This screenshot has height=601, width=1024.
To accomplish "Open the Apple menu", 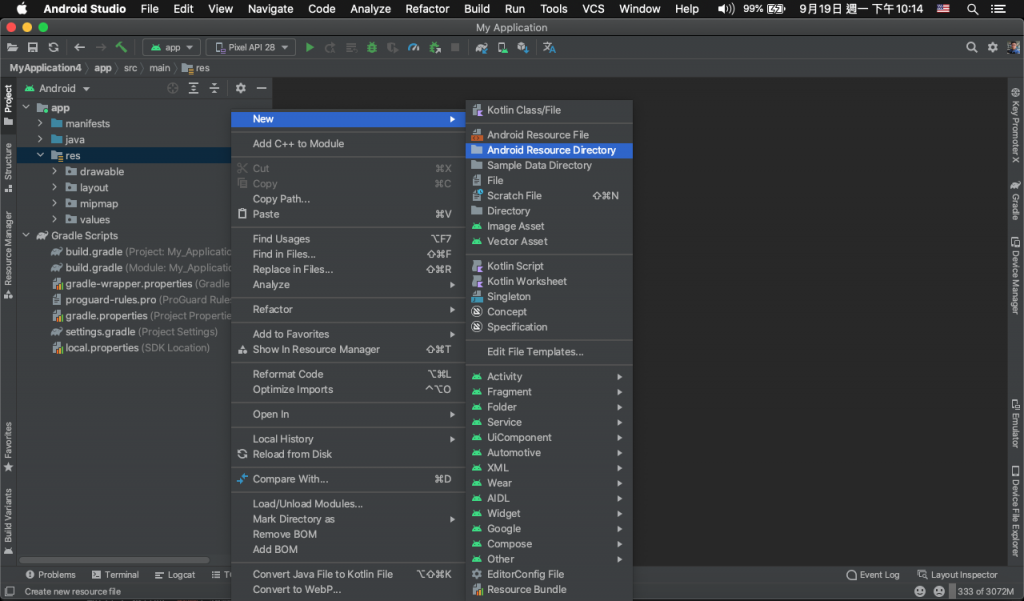I will [x=22, y=9].
